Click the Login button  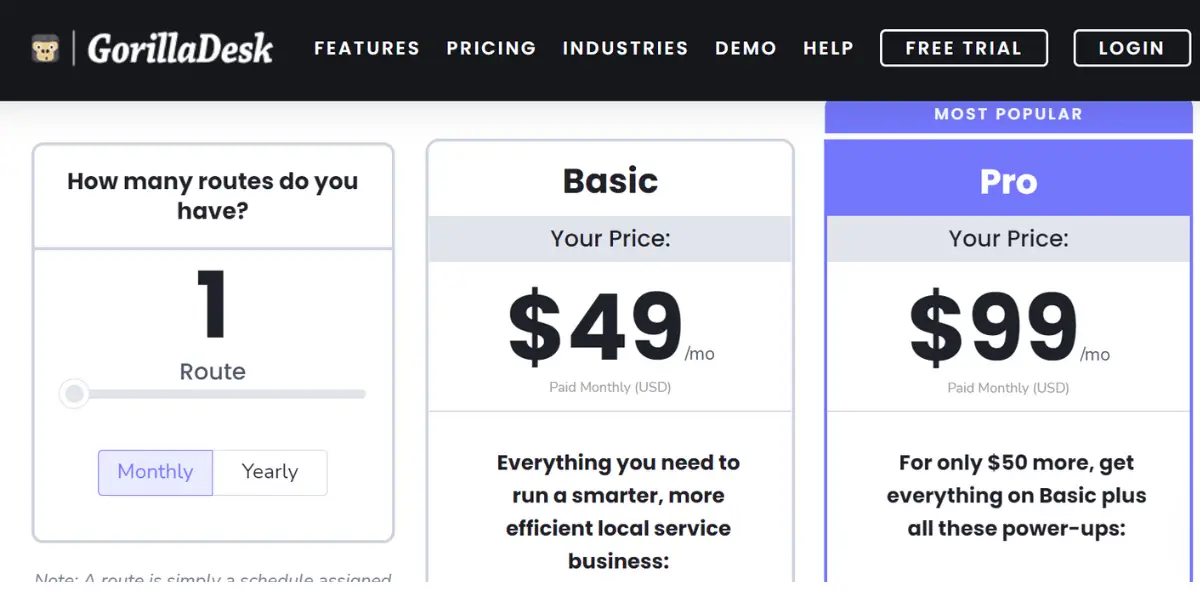1131,48
